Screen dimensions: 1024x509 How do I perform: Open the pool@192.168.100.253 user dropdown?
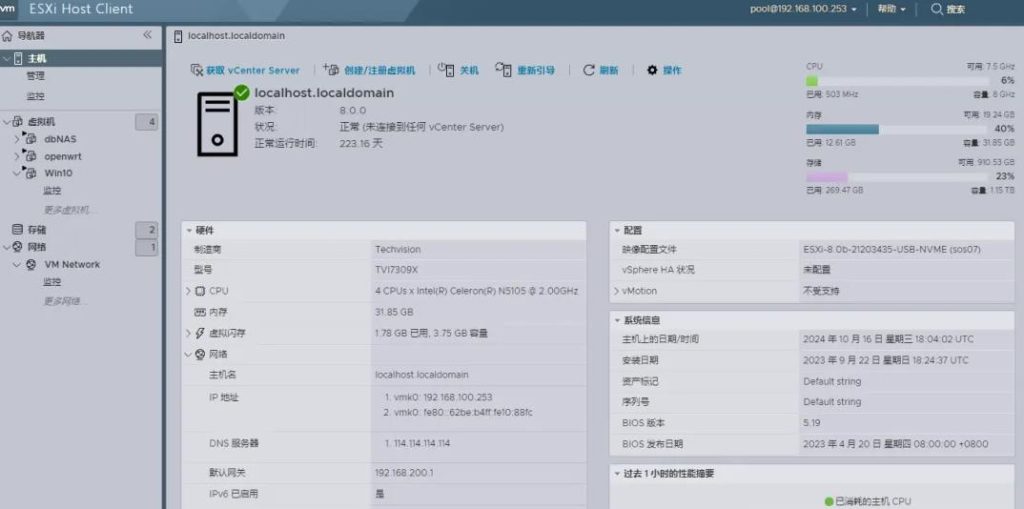coord(803,9)
